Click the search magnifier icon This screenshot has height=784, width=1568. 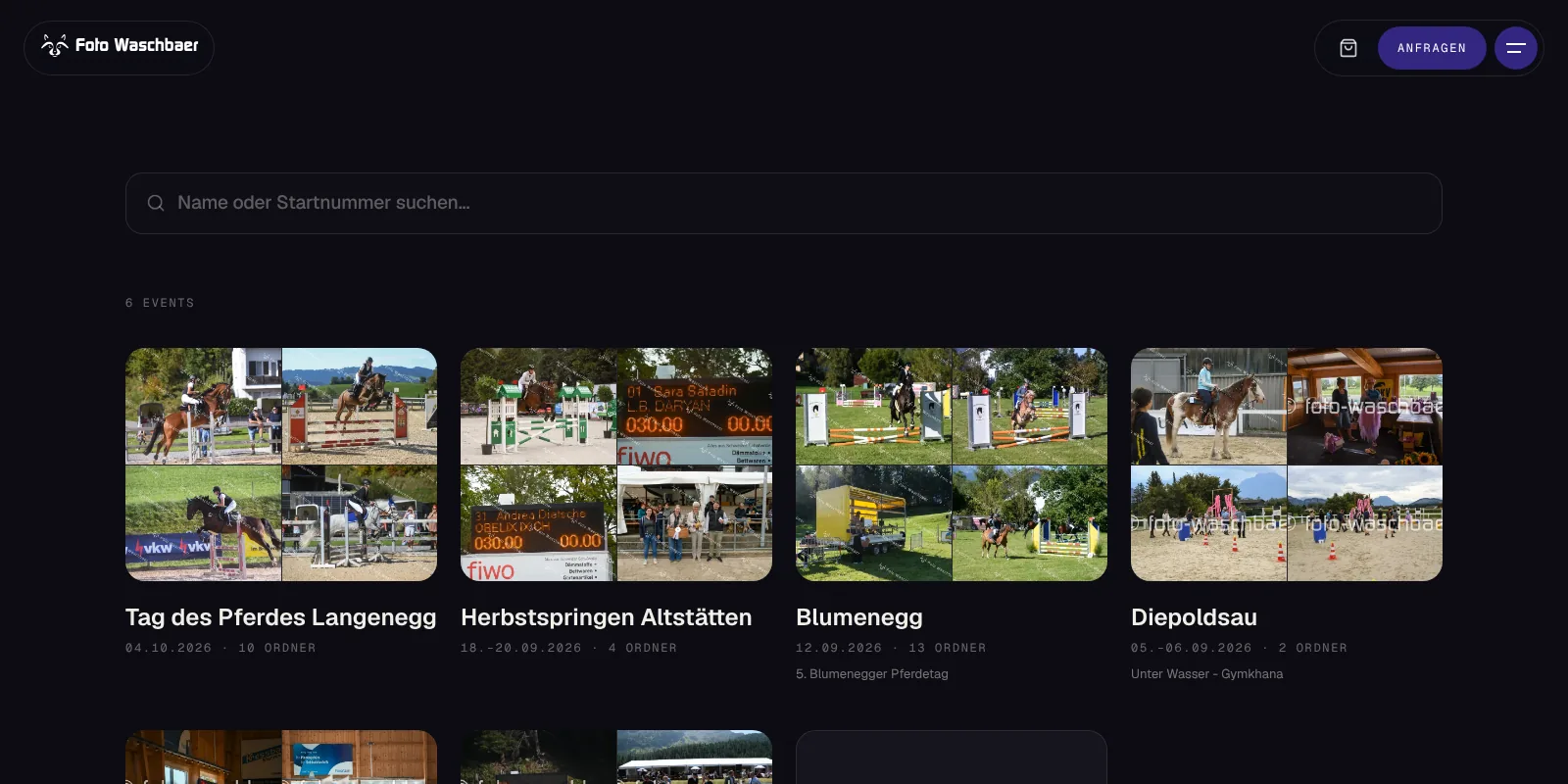point(156,203)
